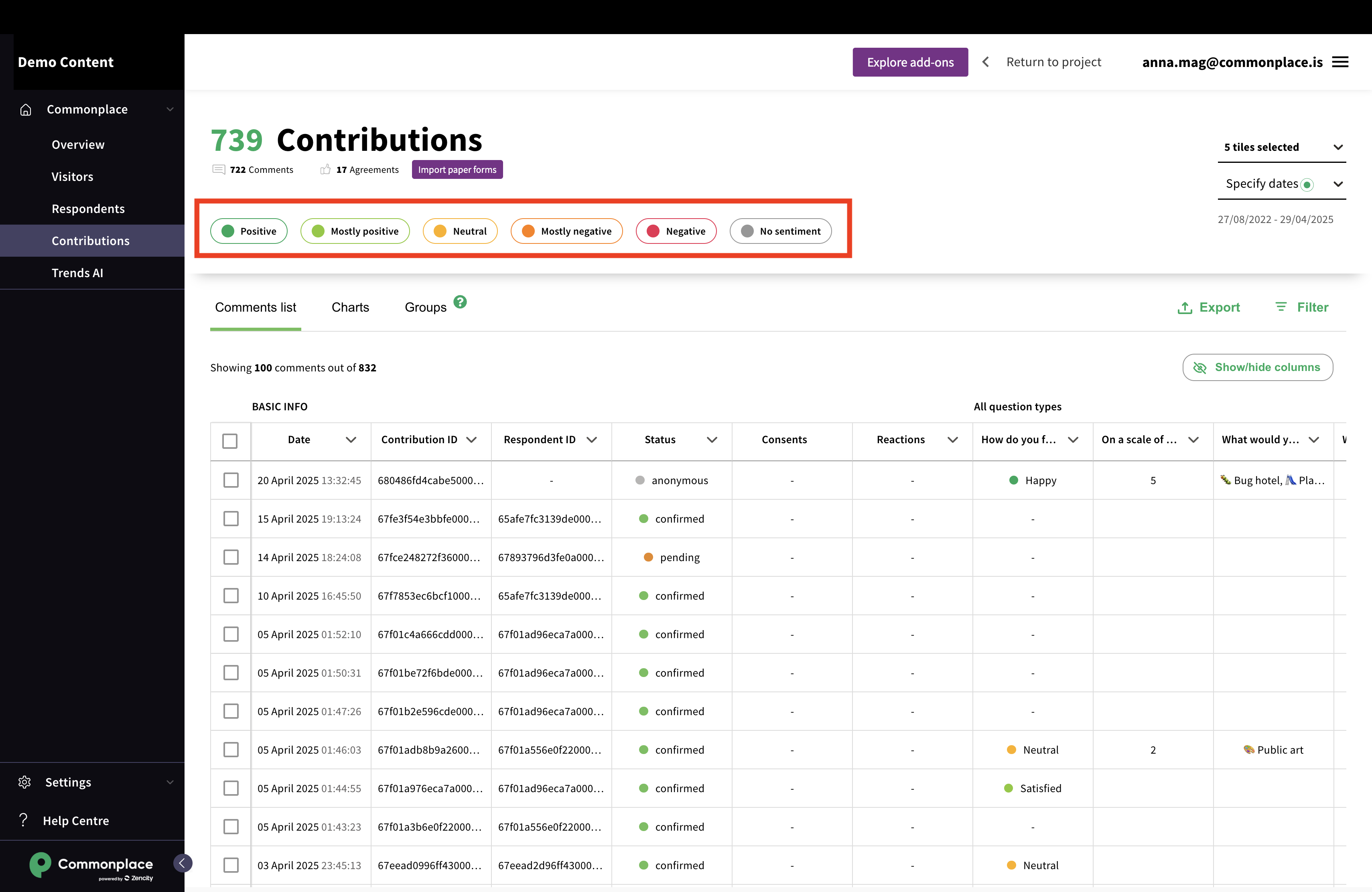Screen dimensions: 1372x892
Task: Open the 5 tiles selected dropdown
Action: coord(1281,148)
